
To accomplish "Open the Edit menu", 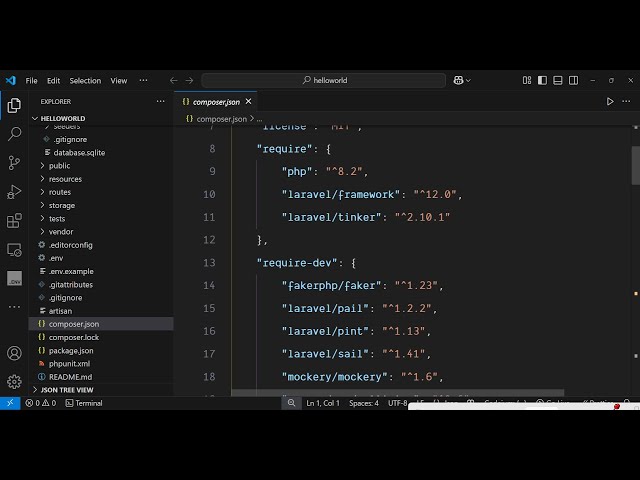I will click(53, 80).
